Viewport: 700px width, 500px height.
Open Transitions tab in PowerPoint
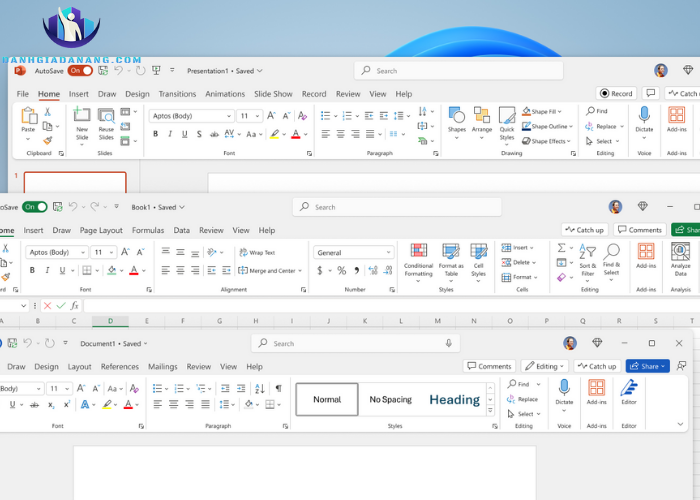pyautogui.click(x=177, y=94)
